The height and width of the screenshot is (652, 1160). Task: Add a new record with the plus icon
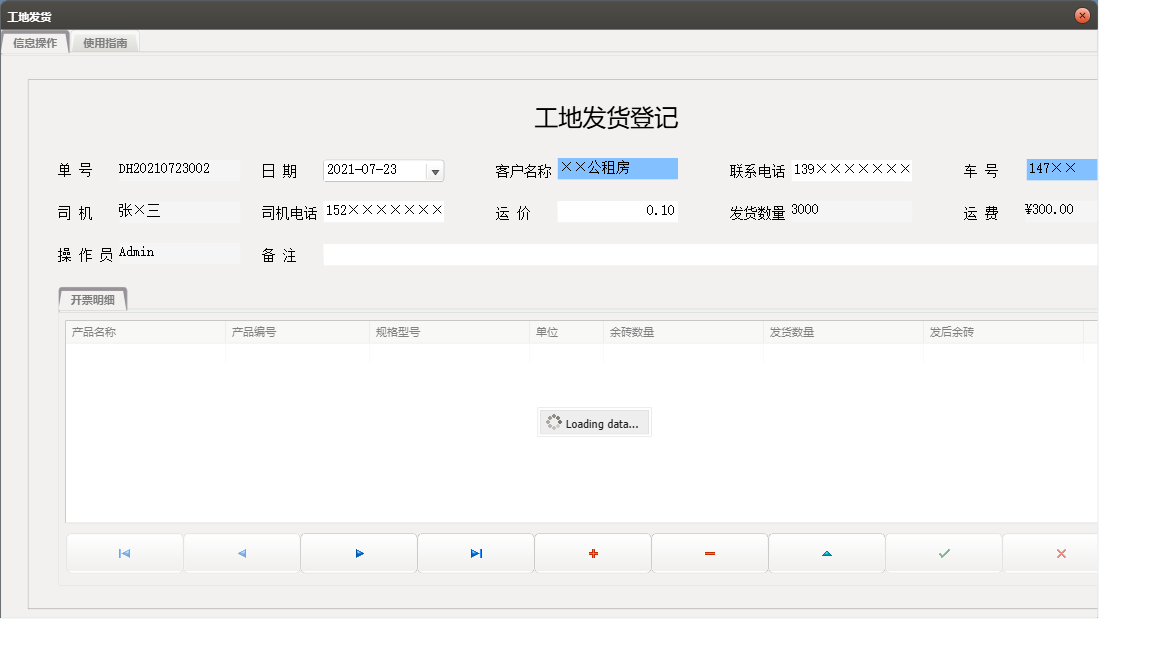click(x=592, y=553)
